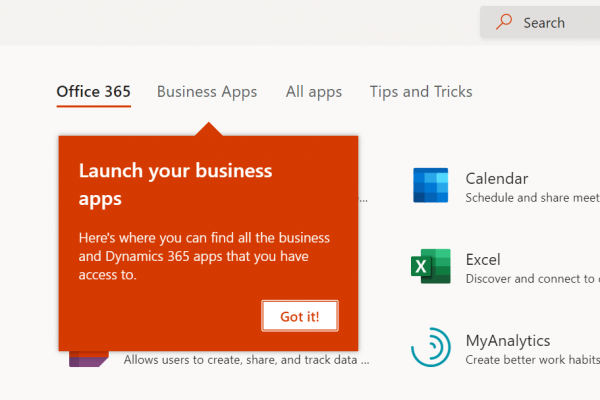Click the callout body text about Dynamics 365

204,256
